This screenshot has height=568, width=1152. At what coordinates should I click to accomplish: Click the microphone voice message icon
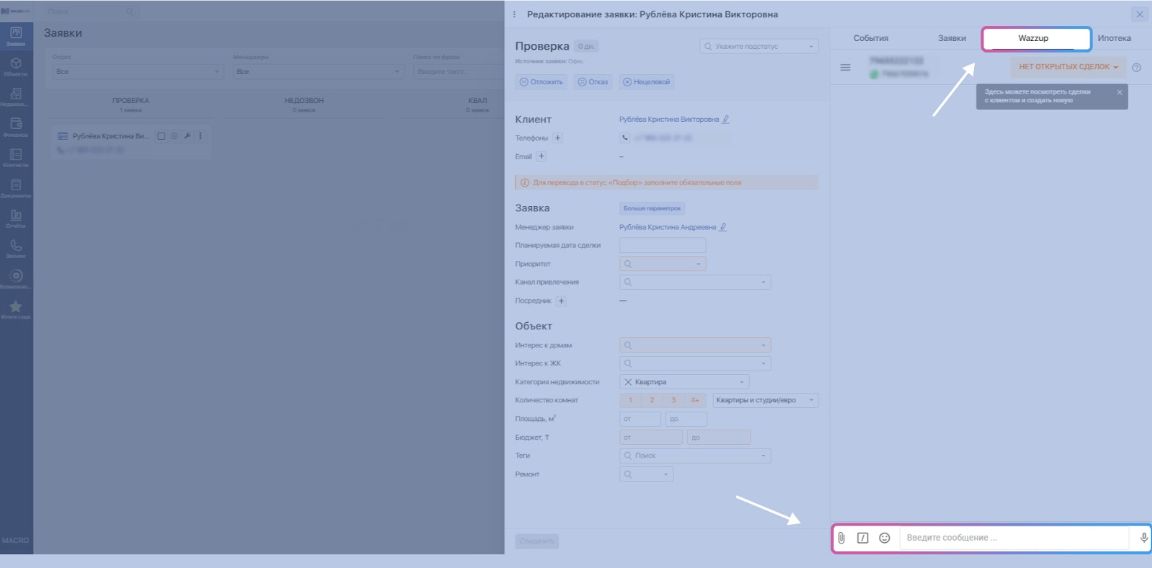[1143, 538]
